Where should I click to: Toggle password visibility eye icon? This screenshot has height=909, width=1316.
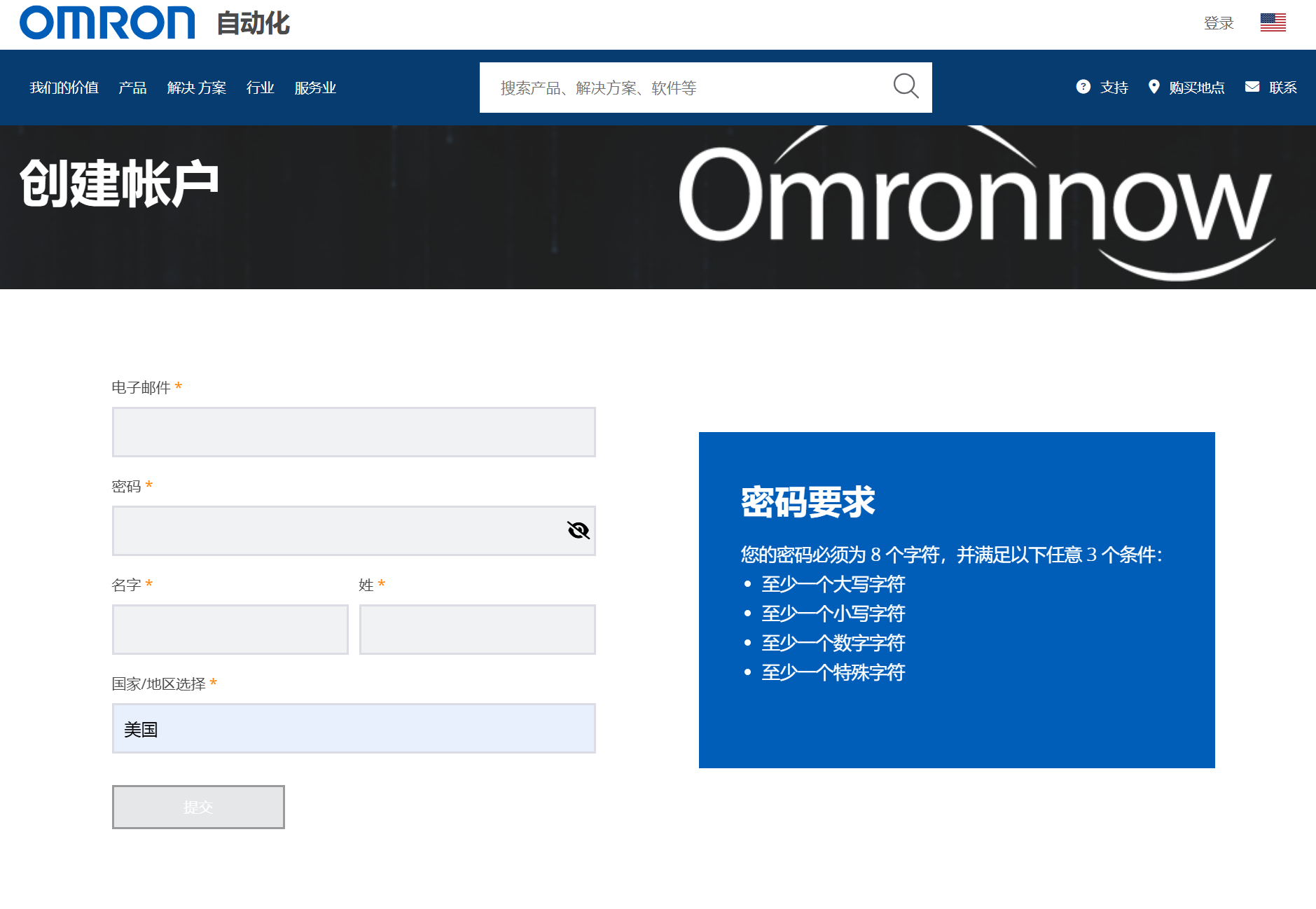pyautogui.click(x=578, y=531)
